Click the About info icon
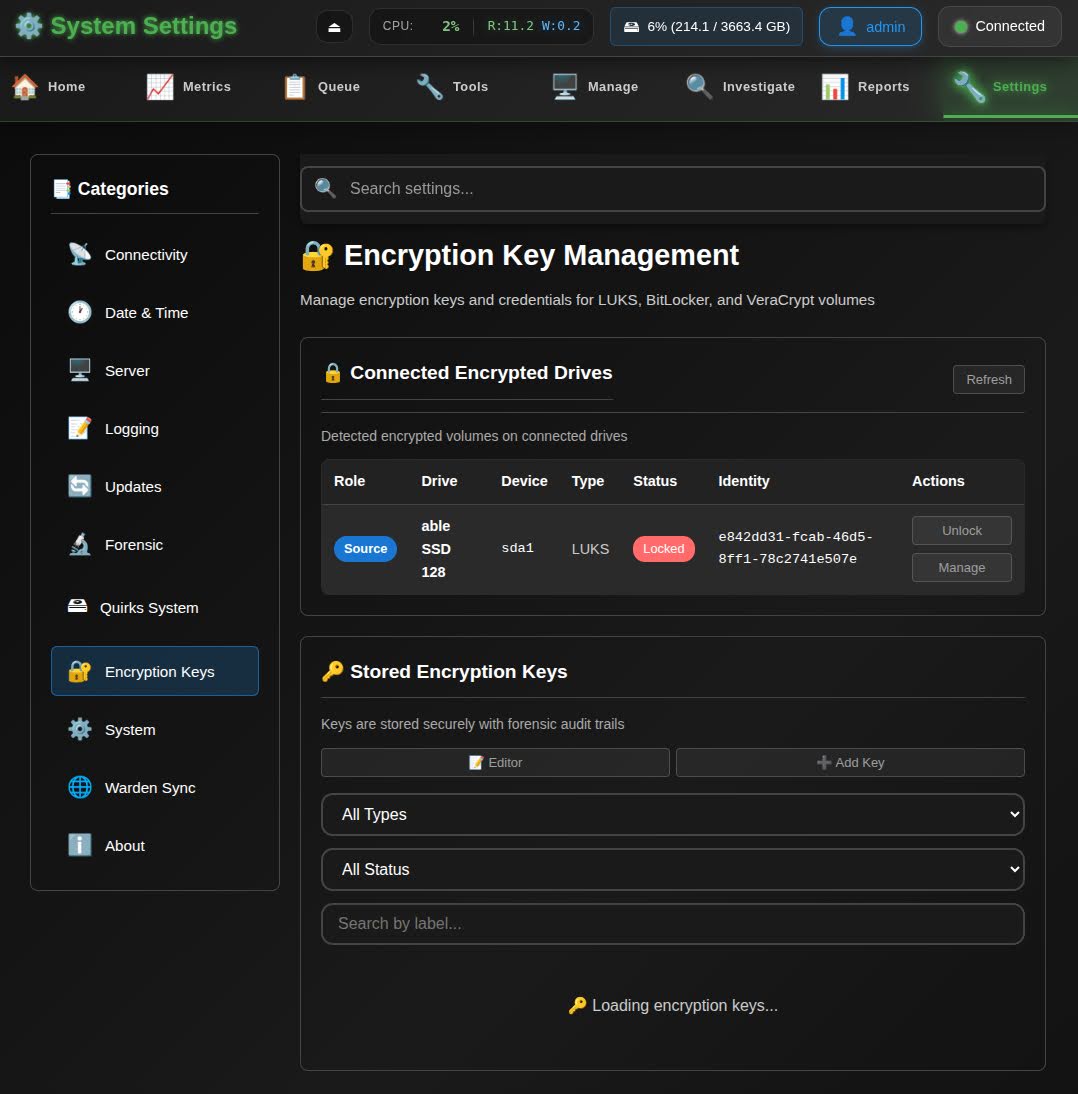 (x=80, y=845)
